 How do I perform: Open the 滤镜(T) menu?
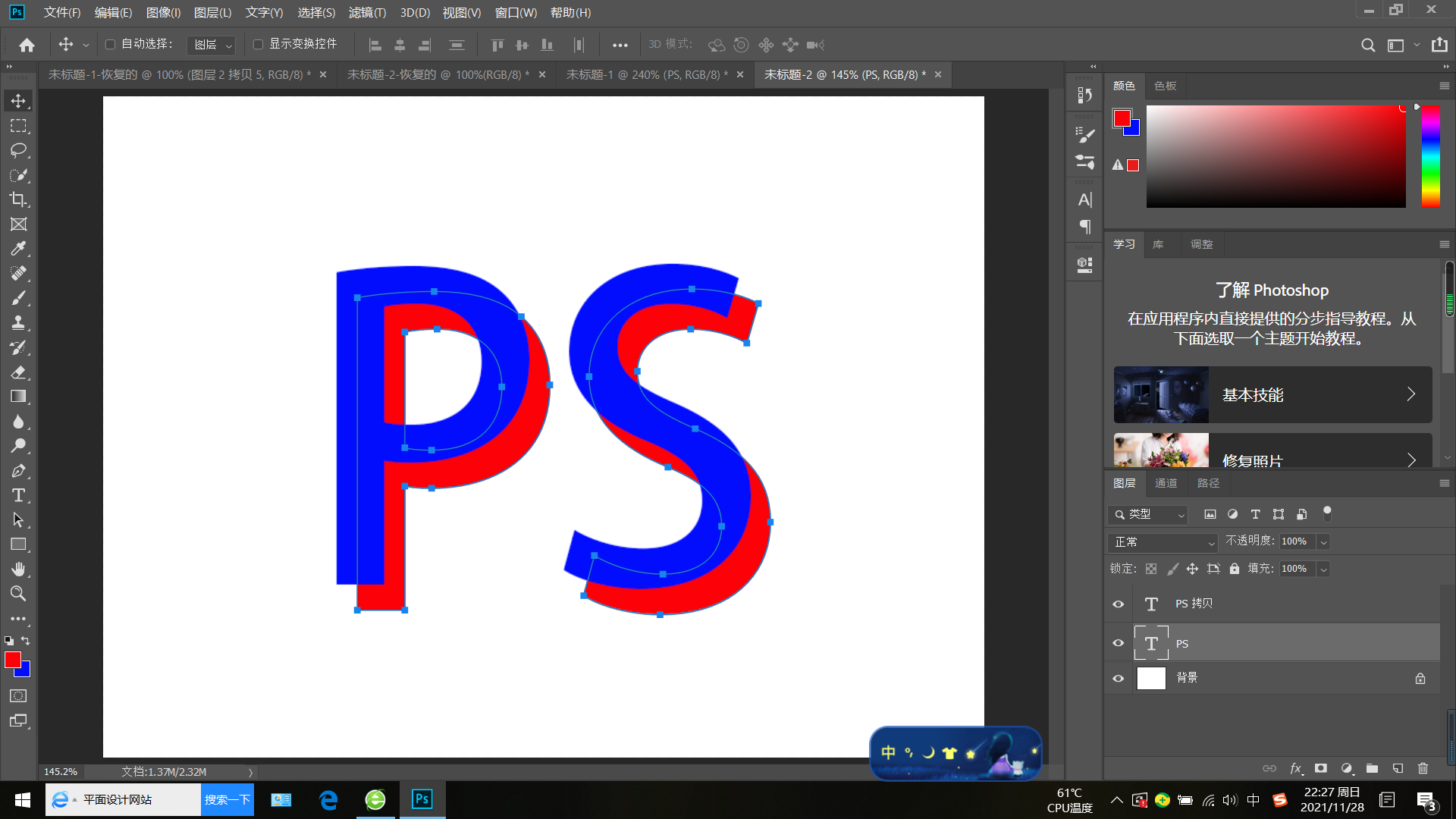tap(367, 13)
